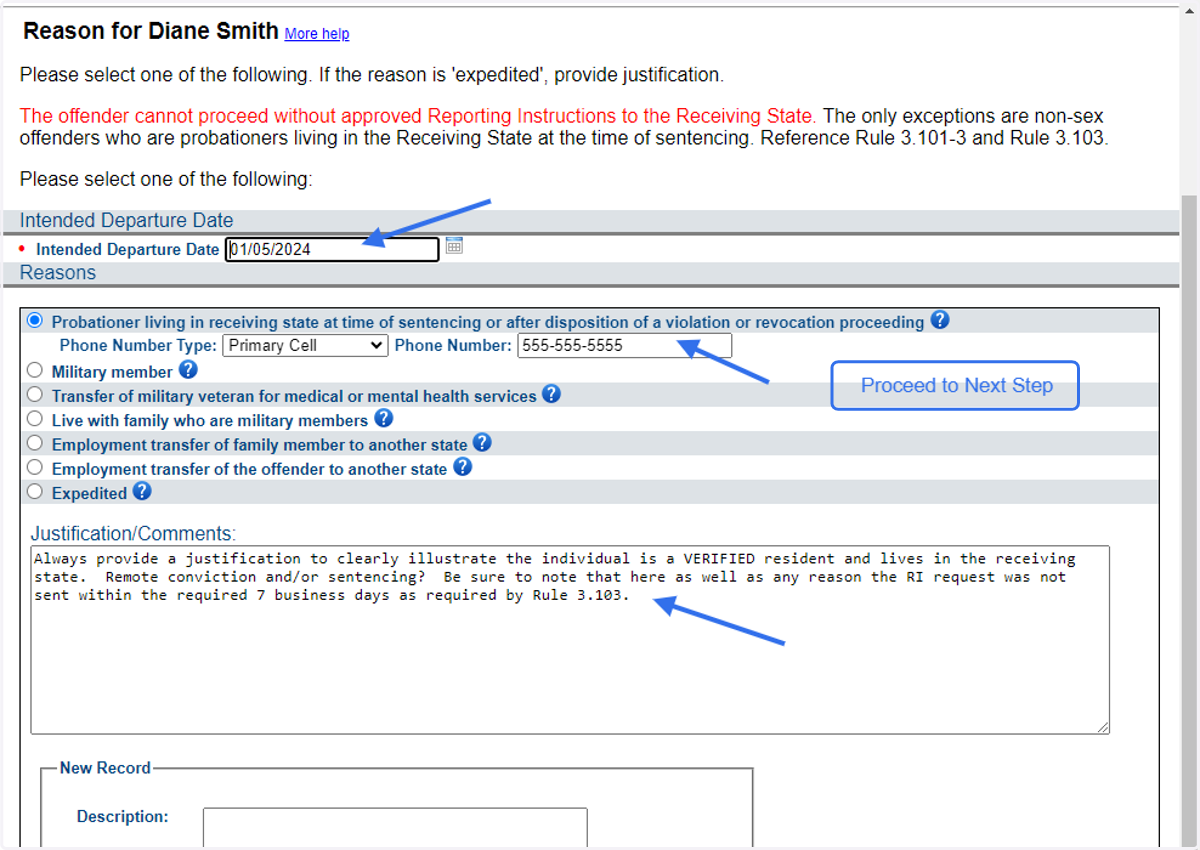Click into the Justification/Comments text area

tap(570, 640)
